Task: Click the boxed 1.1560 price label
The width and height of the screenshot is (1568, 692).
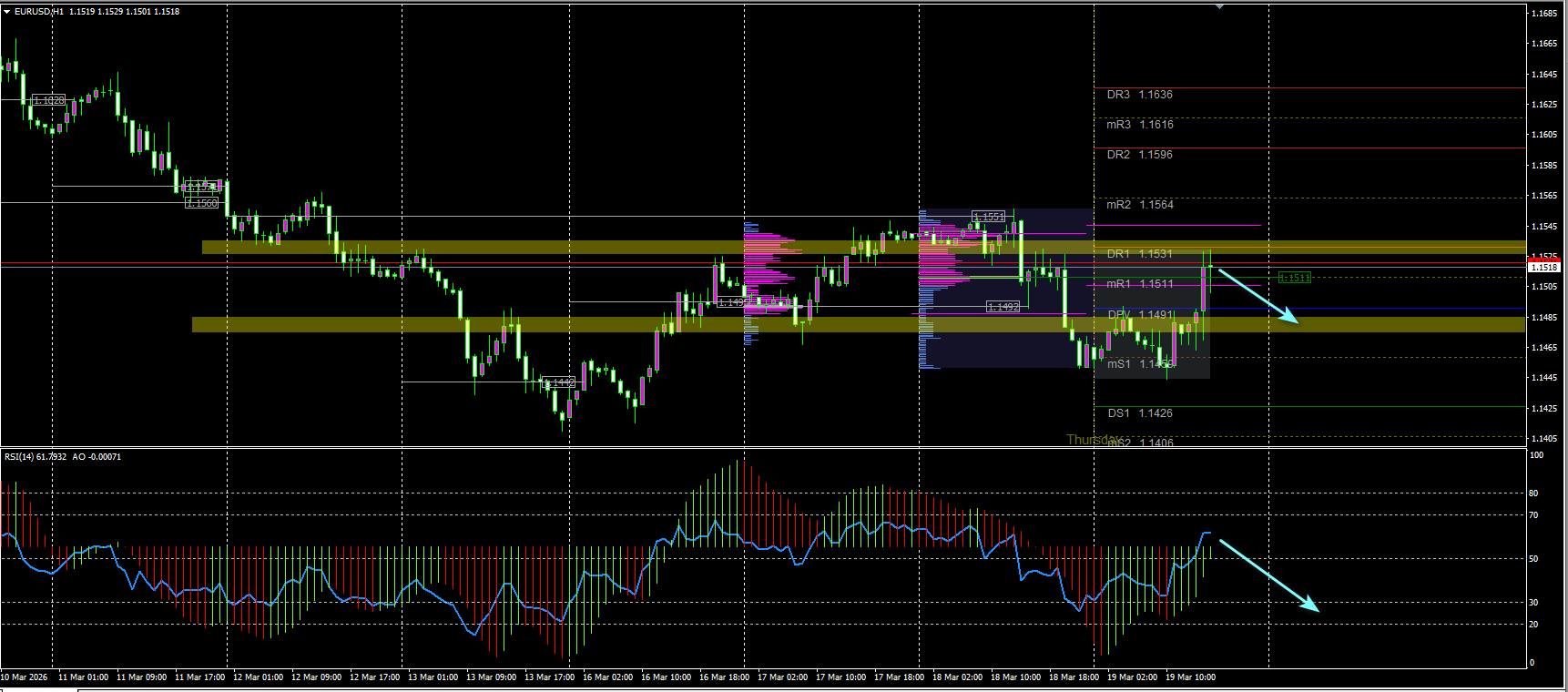Action: [201, 203]
